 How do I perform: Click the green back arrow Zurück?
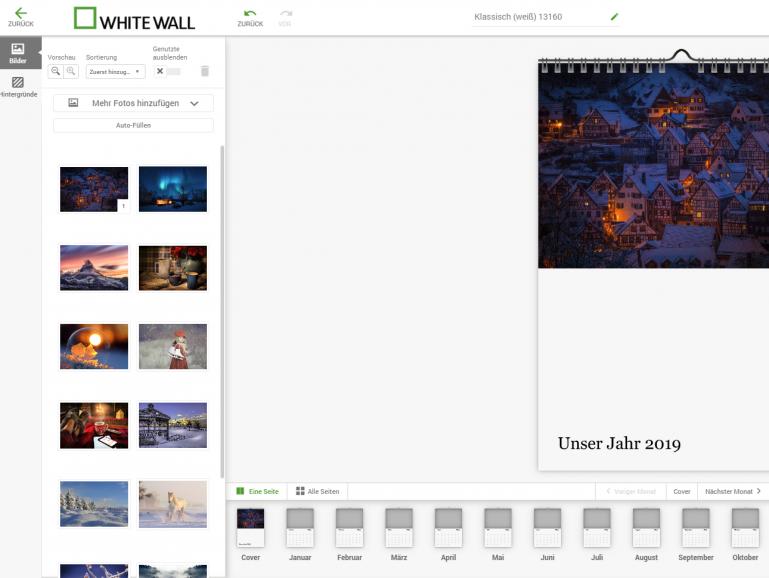pyautogui.click(x=20, y=16)
